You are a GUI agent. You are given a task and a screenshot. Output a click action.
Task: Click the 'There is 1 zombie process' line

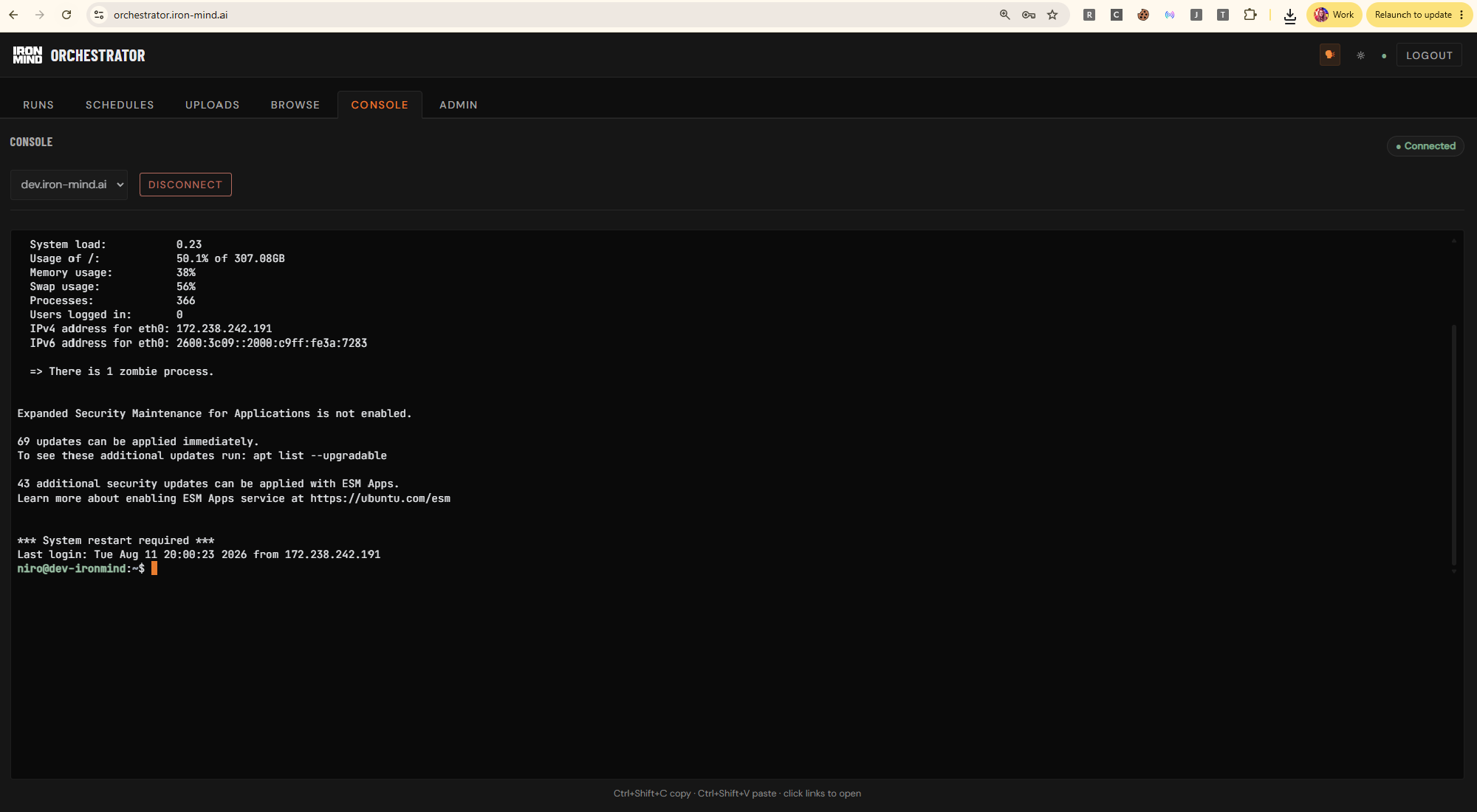point(122,371)
